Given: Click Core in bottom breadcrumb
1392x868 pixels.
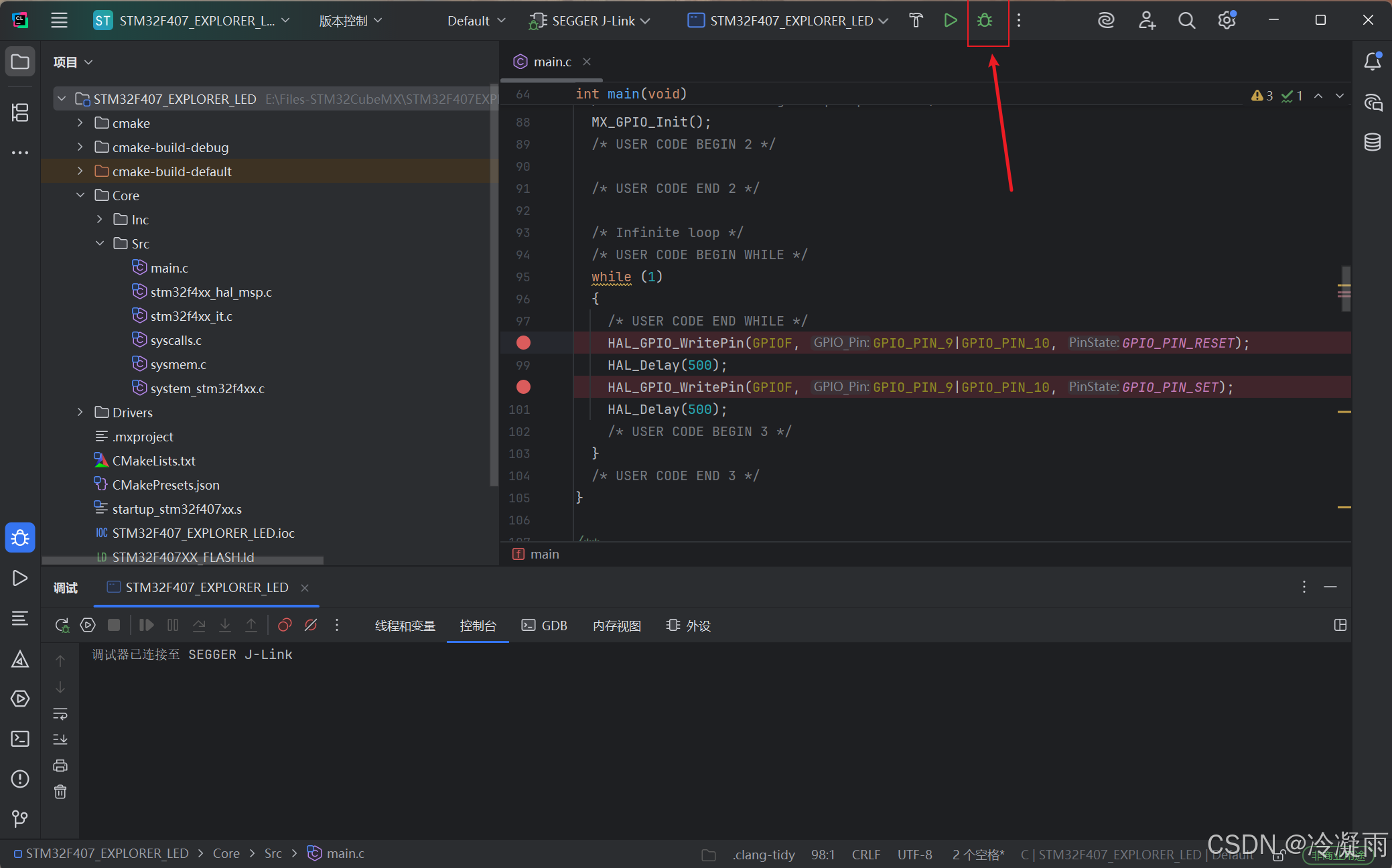Looking at the screenshot, I should tap(226, 853).
